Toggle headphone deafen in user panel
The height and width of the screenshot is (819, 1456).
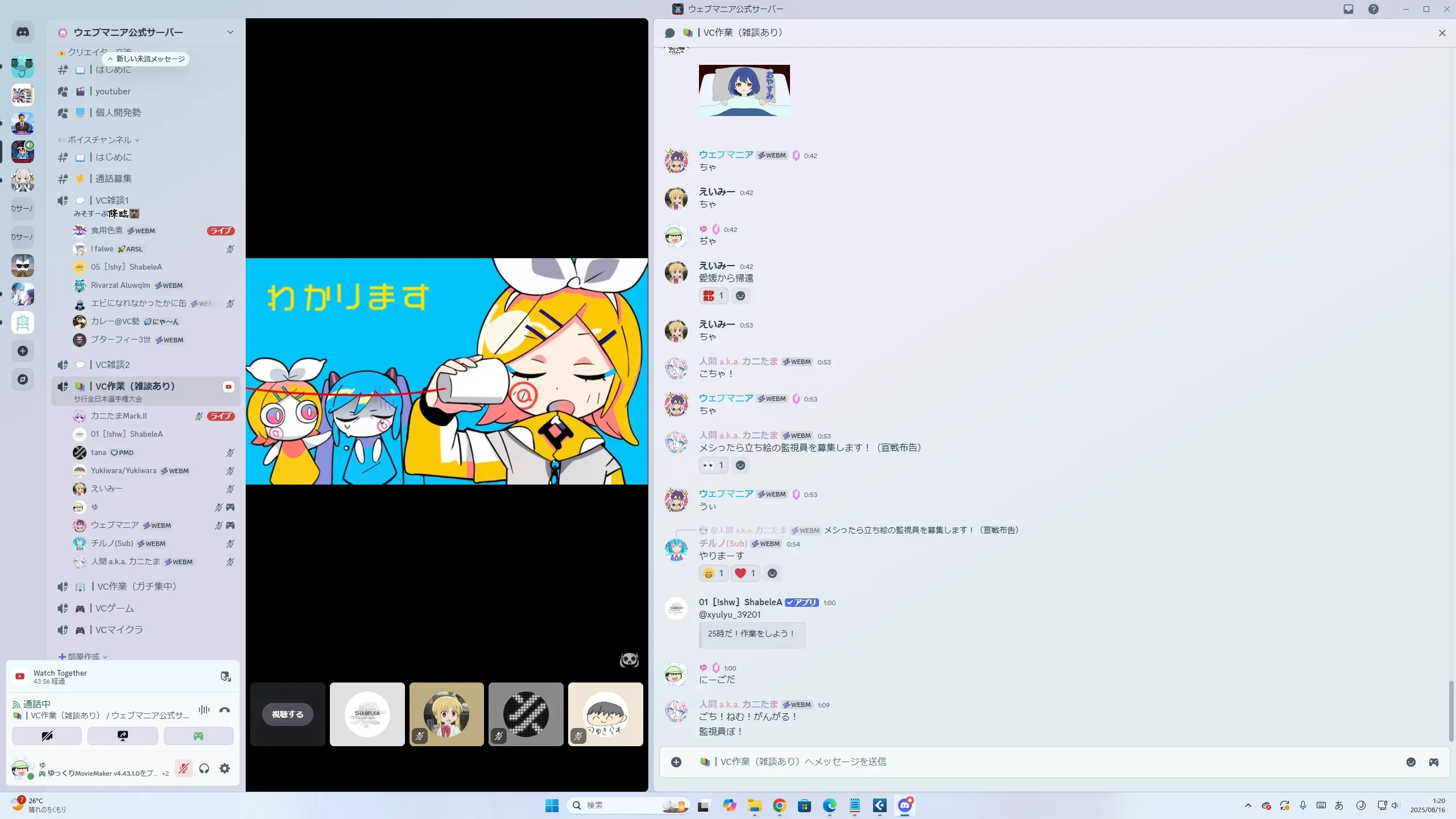[204, 769]
